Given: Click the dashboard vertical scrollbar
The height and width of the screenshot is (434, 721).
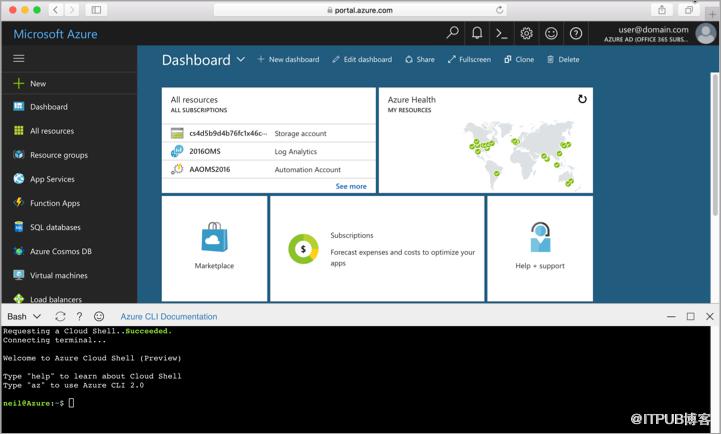Looking at the screenshot, I should pyautogui.click(x=715, y=144).
